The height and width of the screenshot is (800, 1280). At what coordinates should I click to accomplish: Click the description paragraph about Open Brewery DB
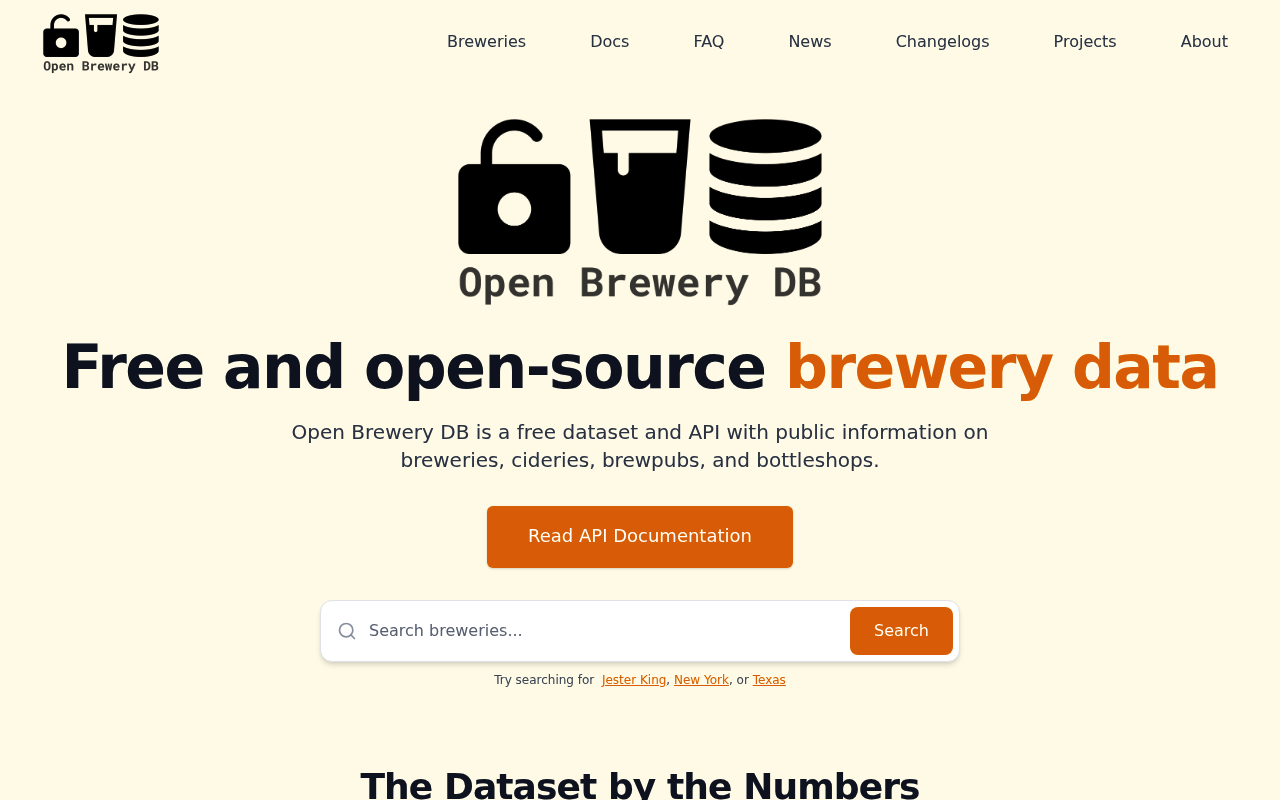tap(640, 446)
